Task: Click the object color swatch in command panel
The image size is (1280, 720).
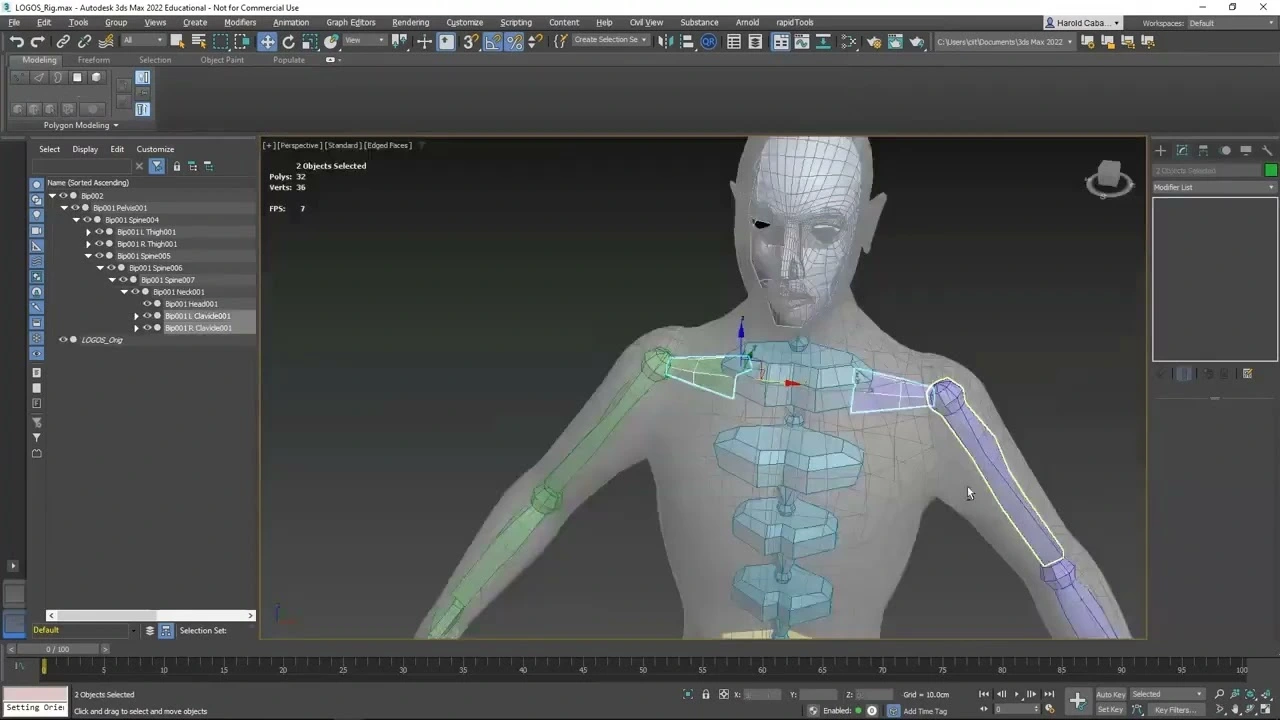Action: (x=1271, y=170)
